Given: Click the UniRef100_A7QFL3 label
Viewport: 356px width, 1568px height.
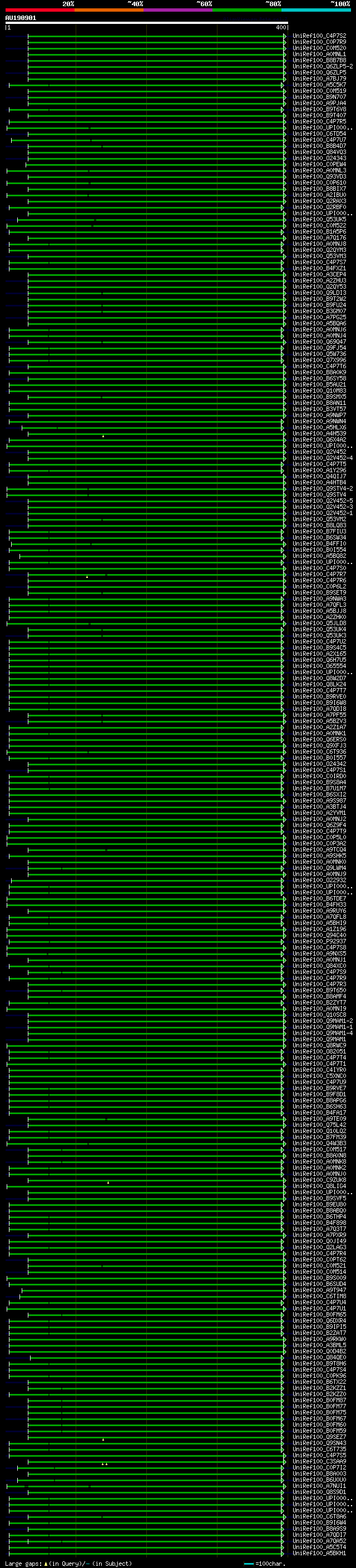Looking at the screenshot, I should [319, 605].
